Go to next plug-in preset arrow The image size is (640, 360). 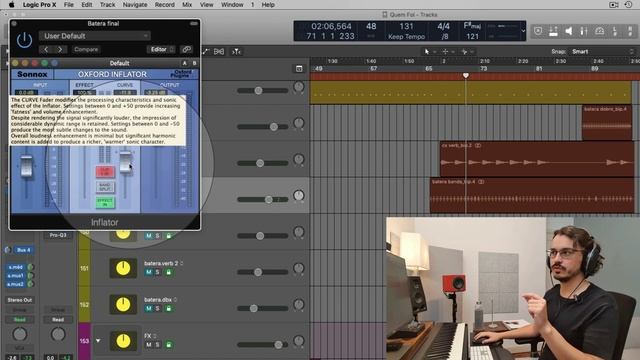[x=60, y=49]
